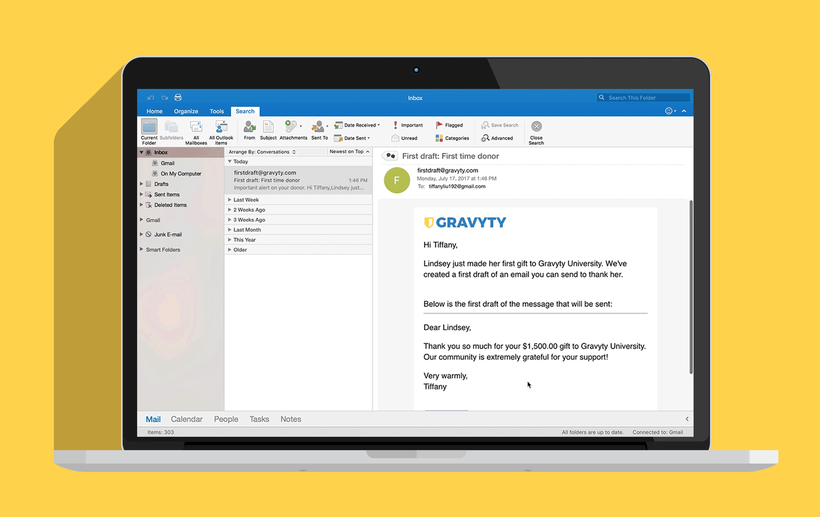The image size is (820, 517).
Task: Expand the 2 Weeks Ago group
Action: click(x=230, y=210)
